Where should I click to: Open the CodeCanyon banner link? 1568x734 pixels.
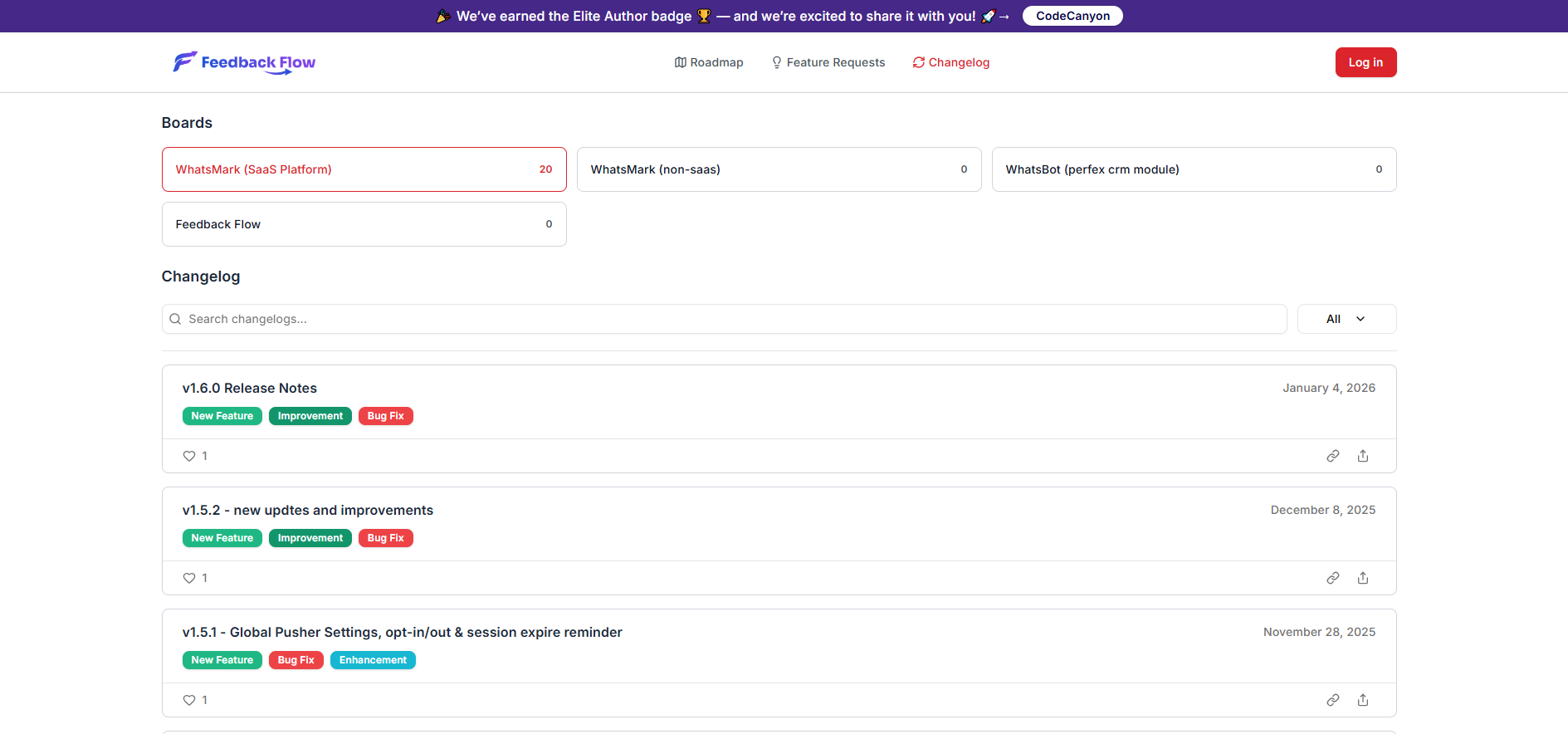pyautogui.click(x=1072, y=16)
